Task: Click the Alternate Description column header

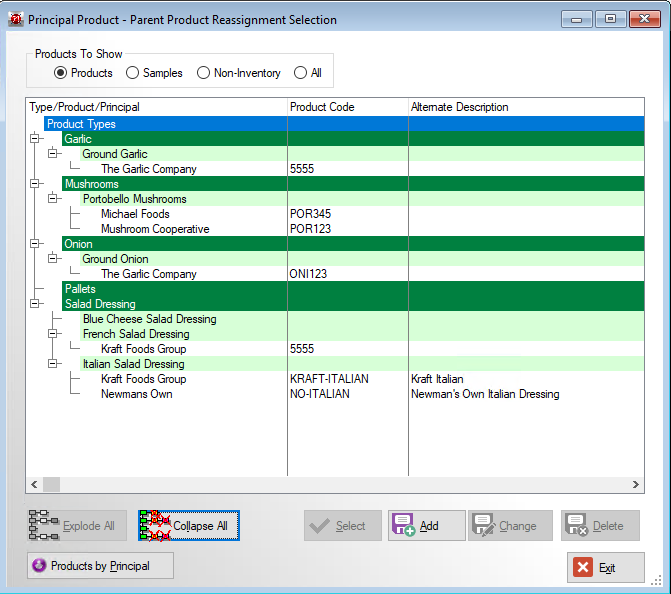Action: click(526, 107)
